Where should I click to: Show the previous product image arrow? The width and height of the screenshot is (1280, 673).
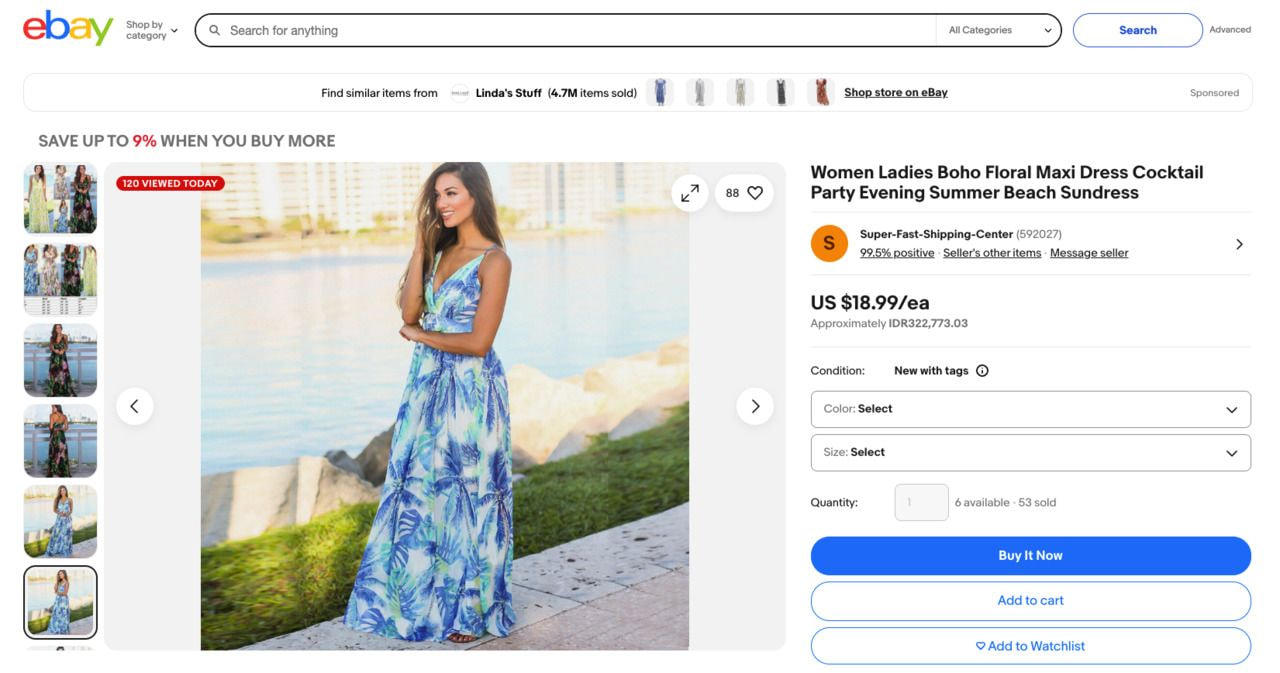135,406
